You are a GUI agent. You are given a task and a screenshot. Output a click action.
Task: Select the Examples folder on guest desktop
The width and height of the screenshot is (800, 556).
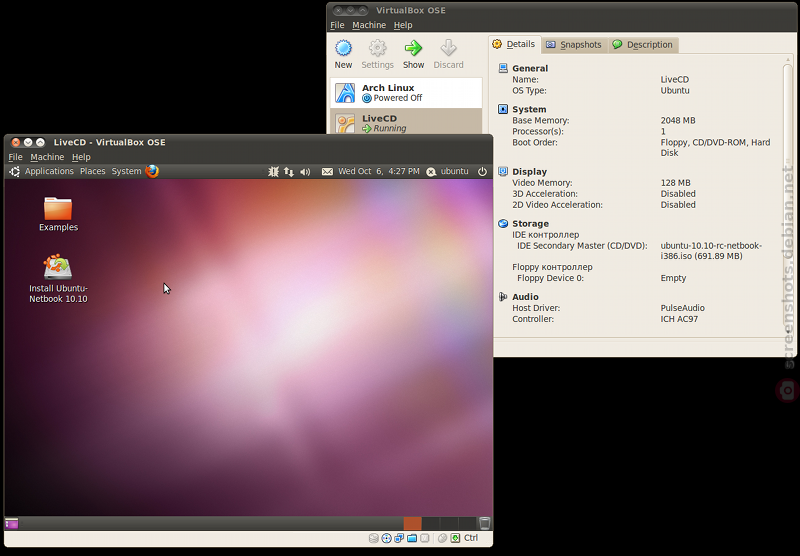(58, 214)
